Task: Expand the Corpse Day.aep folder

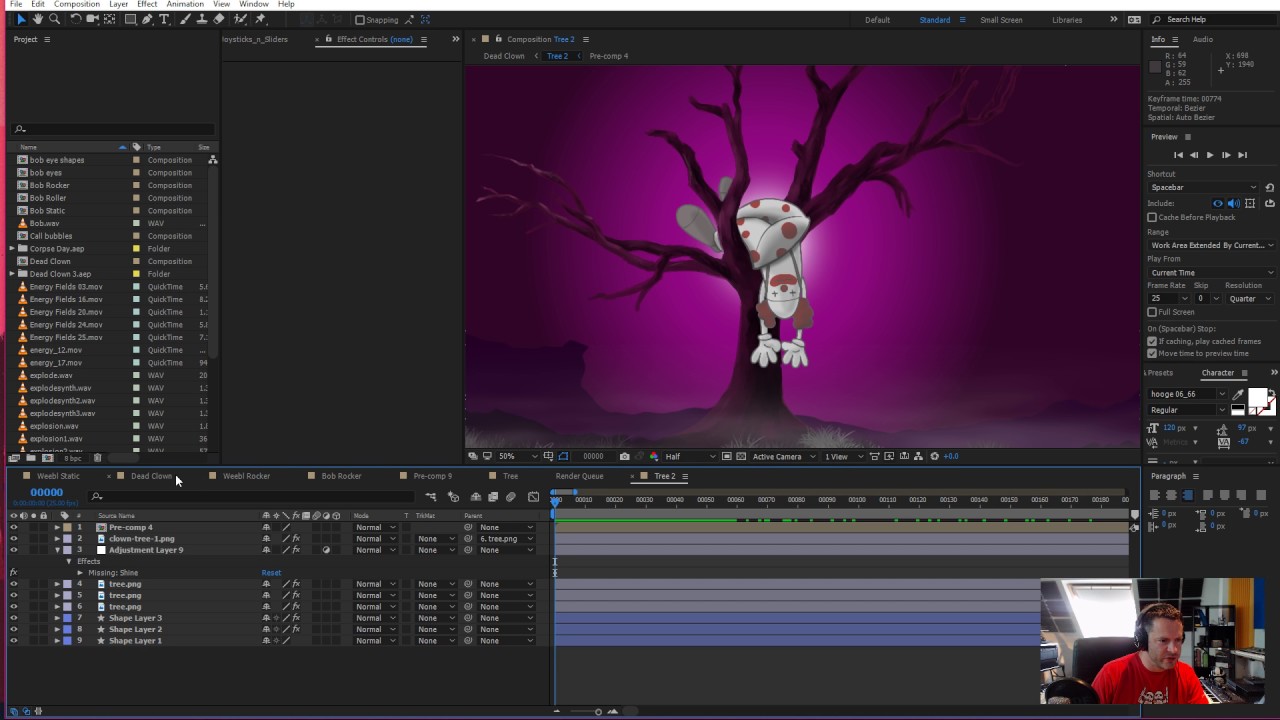Action: coord(12,249)
